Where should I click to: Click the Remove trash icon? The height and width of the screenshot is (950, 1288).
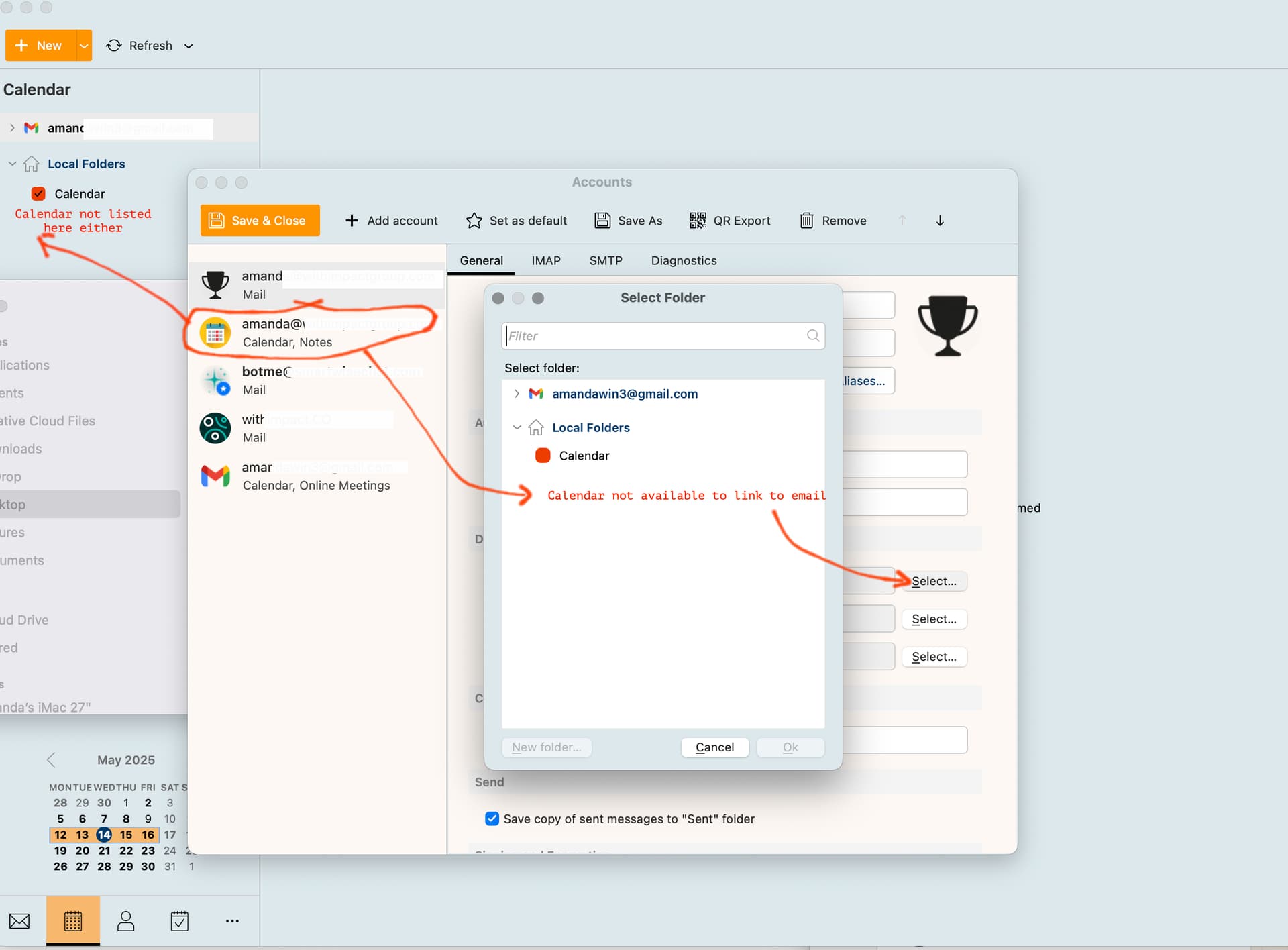pyautogui.click(x=806, y=221)
